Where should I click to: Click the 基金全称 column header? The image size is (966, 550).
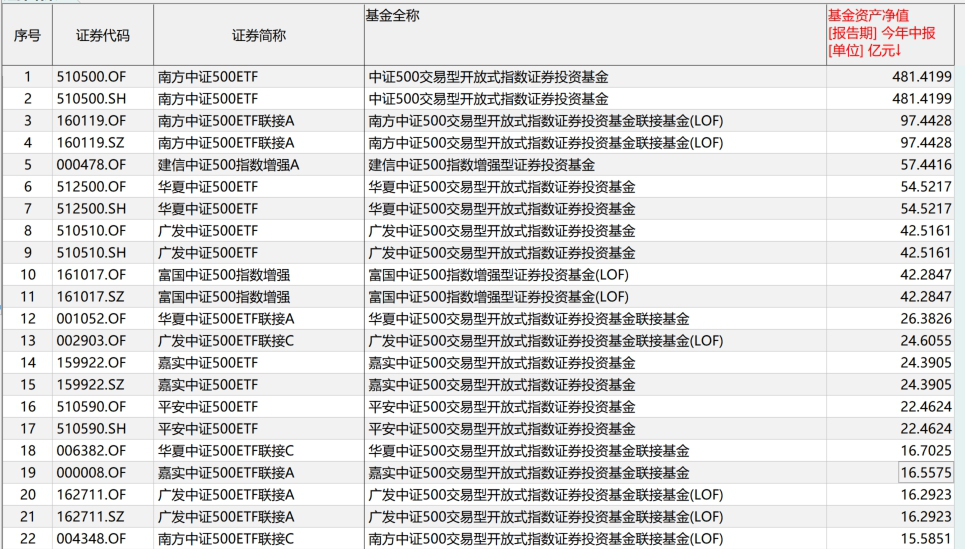pos(595,34)
